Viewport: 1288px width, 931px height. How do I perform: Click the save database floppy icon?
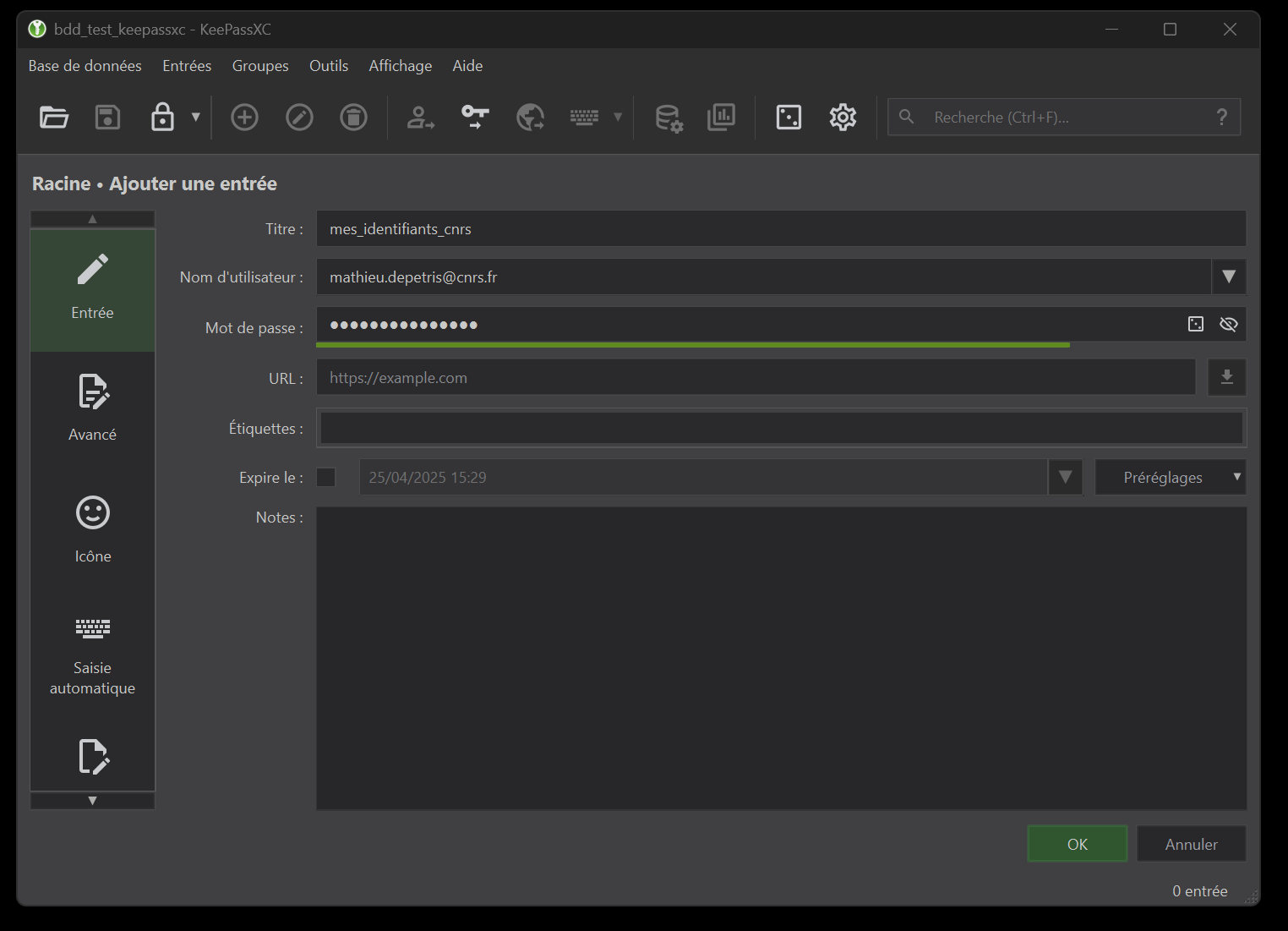[x=107, y=117]
